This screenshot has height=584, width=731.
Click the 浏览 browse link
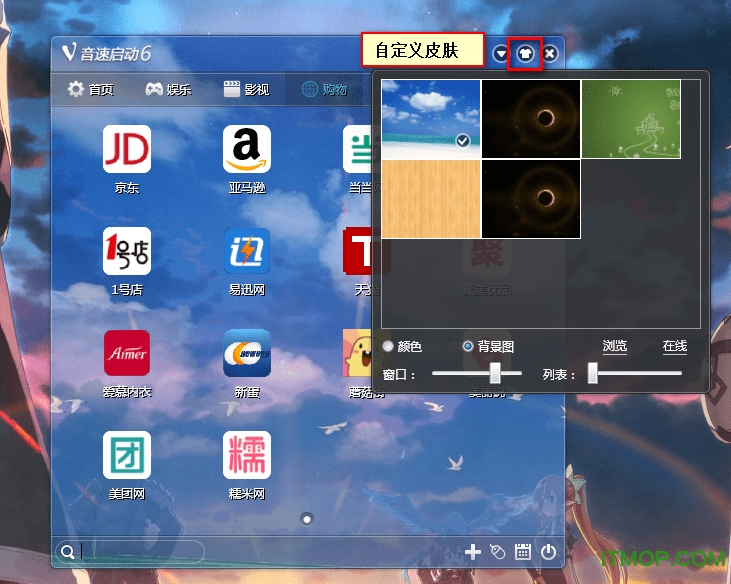pyautogui.click(x=614, y=346)
